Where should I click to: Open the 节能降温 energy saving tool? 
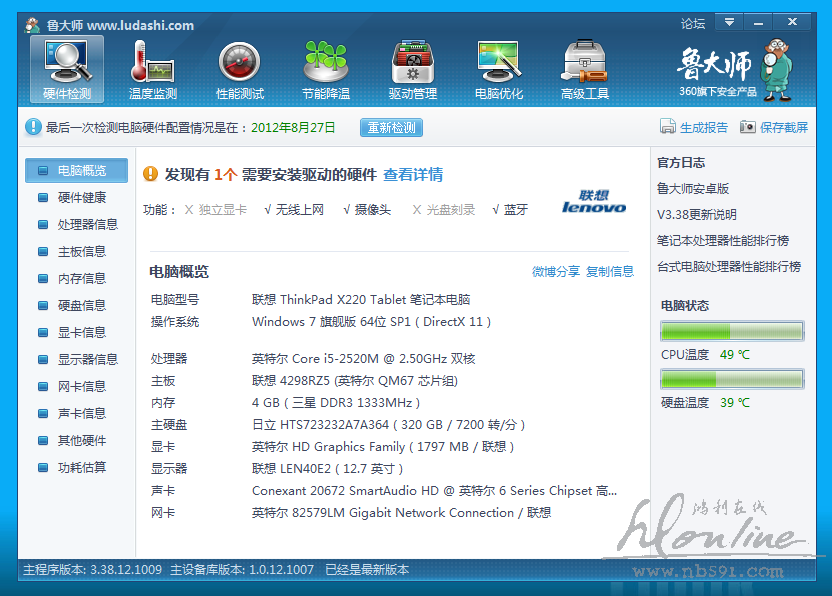coord(326,70)
